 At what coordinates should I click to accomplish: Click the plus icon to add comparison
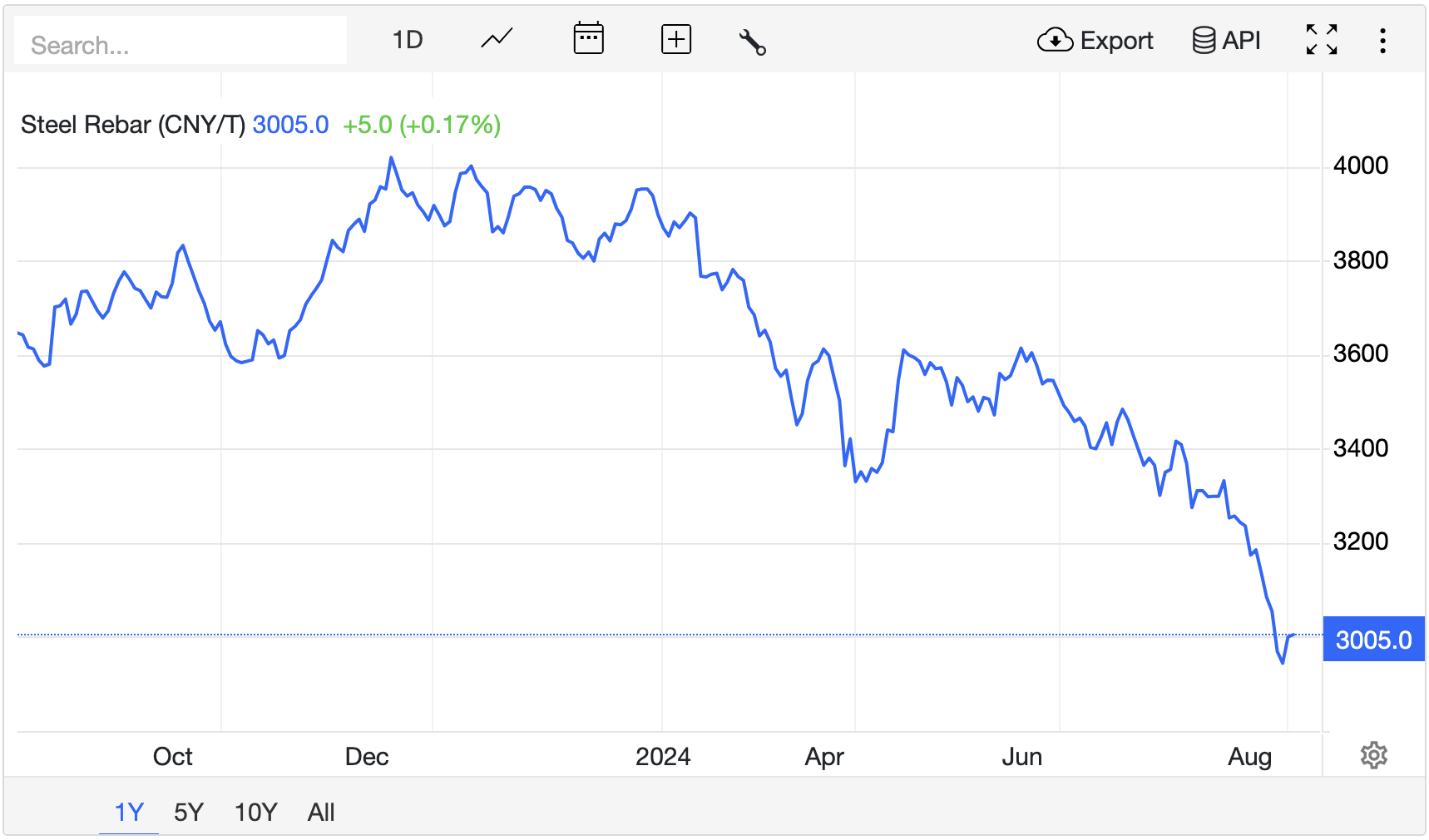pyautogui.click(x=675, y=40)
